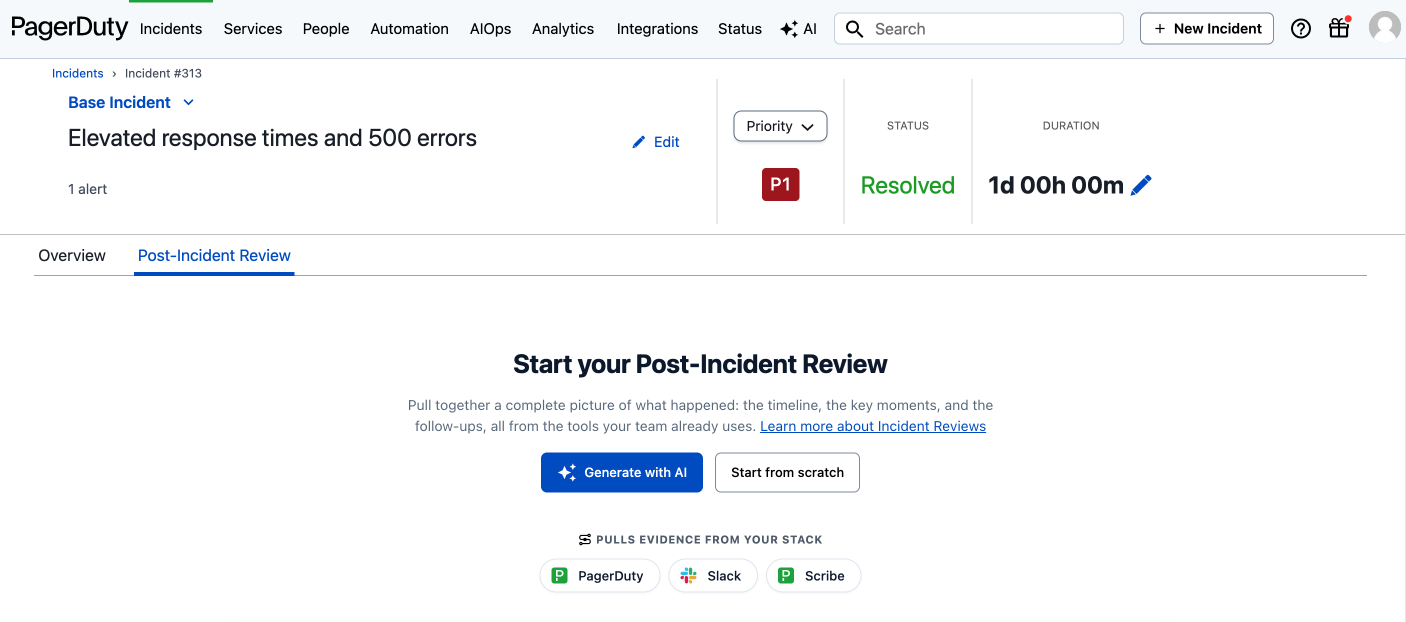Edit the incident title
Image resolution: width=1406 pixels, height=622 pixels.
(x=656, y=142)
